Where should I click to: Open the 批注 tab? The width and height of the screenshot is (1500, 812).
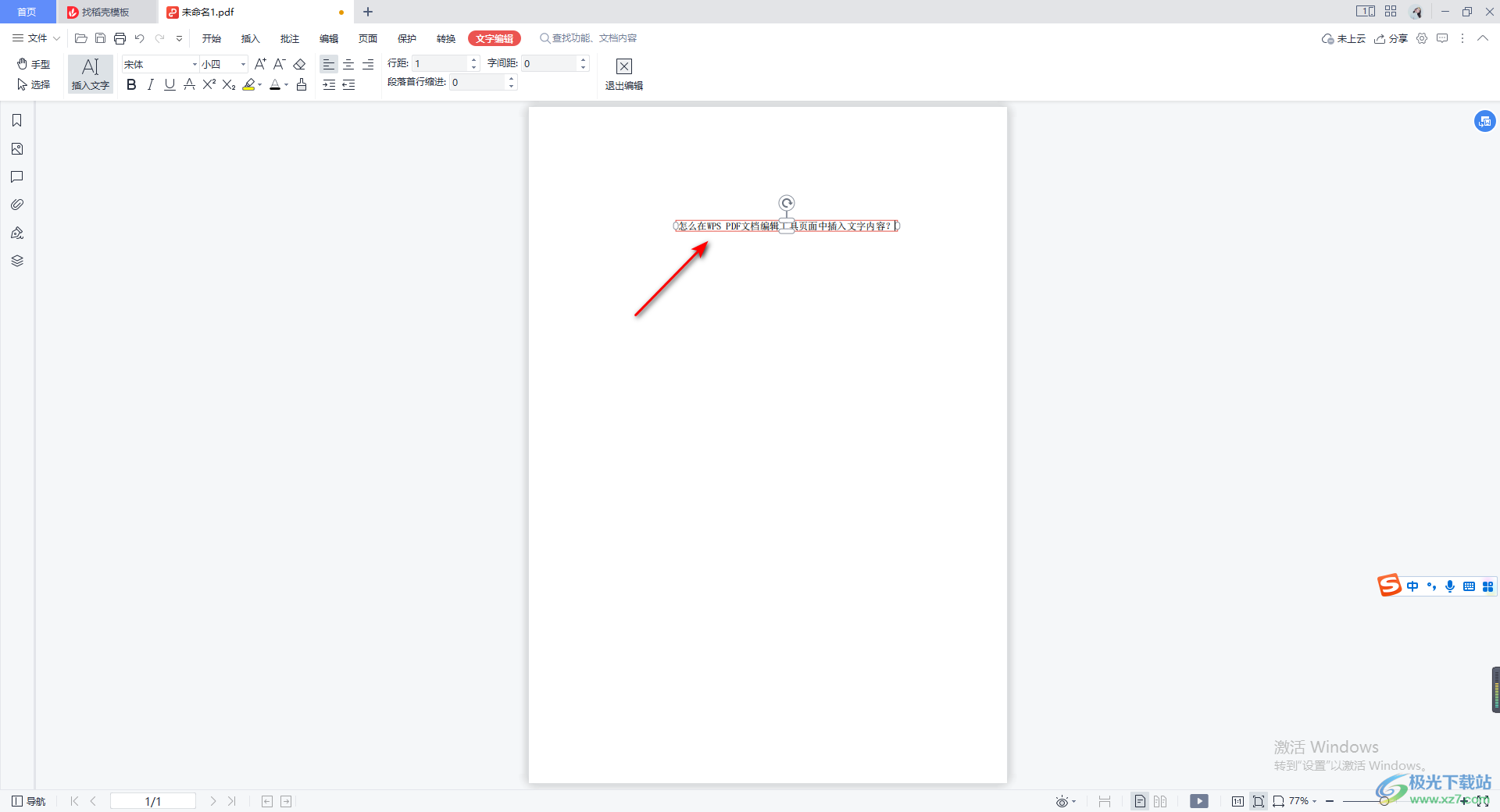[x=290, y=38]
